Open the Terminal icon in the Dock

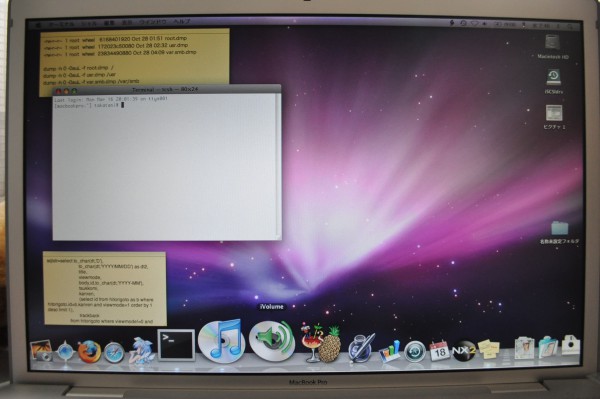(176, 345)
